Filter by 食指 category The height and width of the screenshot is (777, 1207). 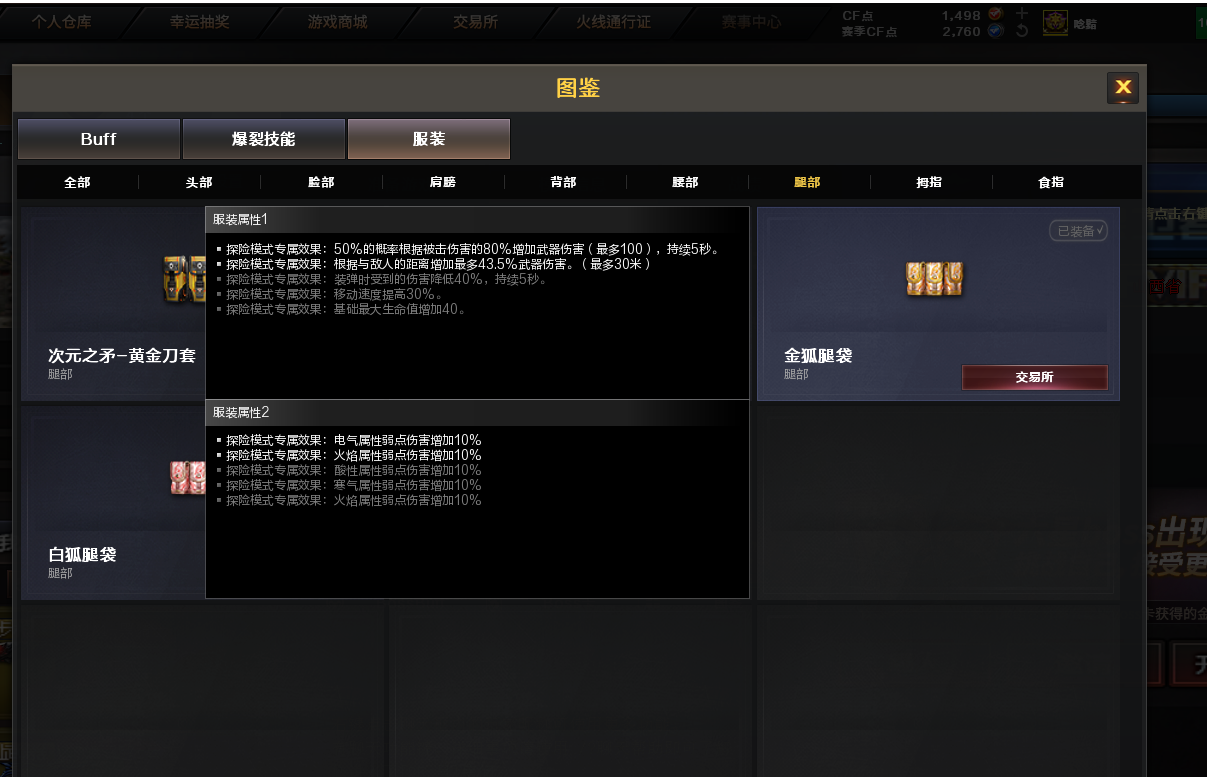point(1051,182)
